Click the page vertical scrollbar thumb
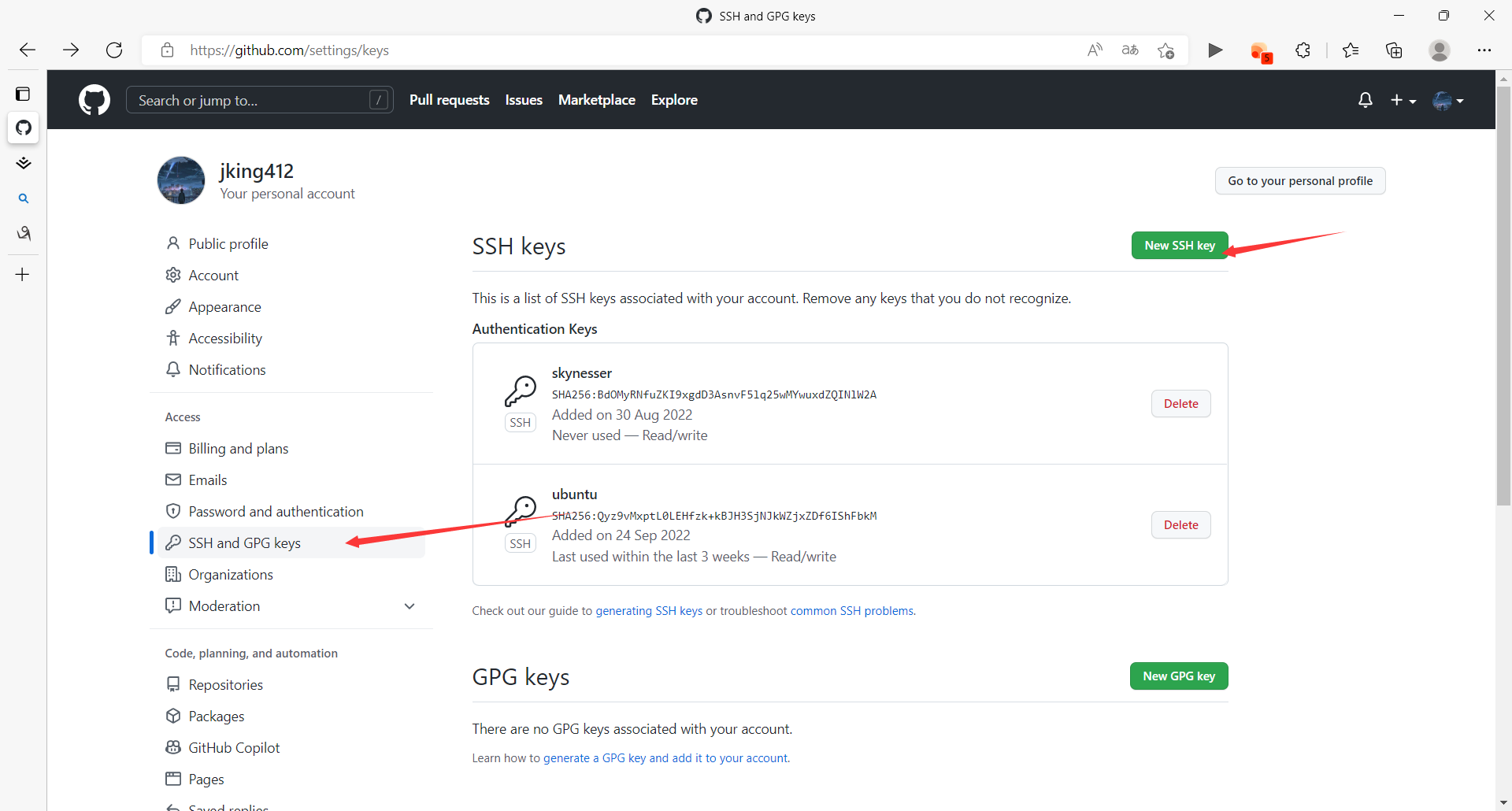The image size is (1512, 811). click(1503, 295)
